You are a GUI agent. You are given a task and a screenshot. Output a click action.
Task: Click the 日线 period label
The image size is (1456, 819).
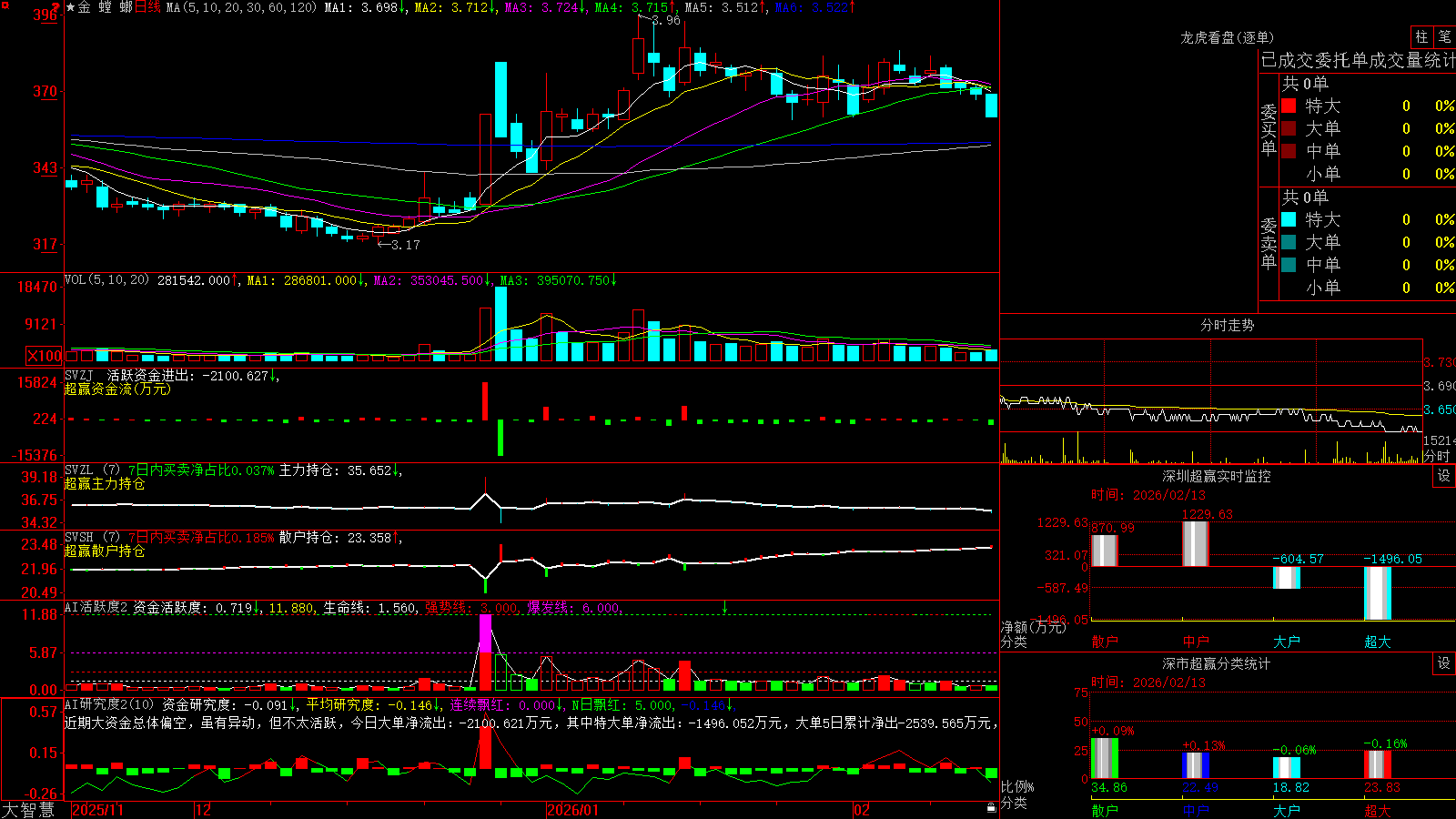point(147,7)
